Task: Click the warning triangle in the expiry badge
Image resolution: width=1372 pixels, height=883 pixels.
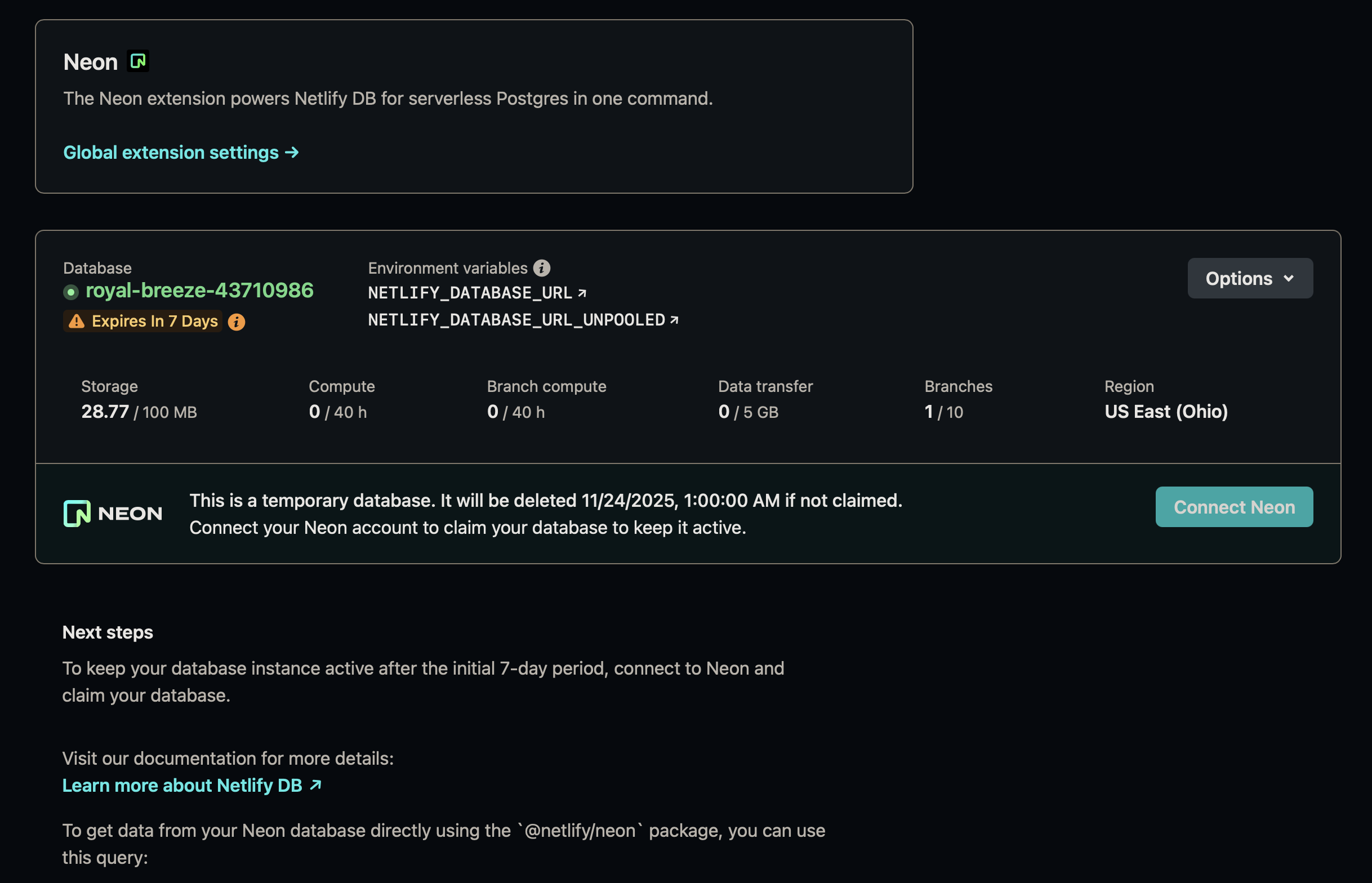Action: [x=76, y=321]
